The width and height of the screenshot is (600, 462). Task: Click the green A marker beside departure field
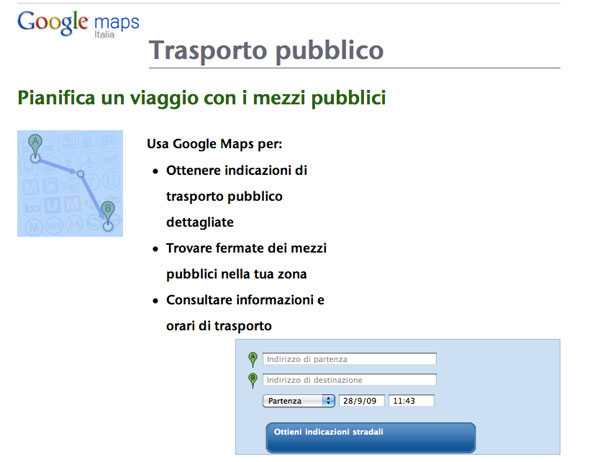click(253, 360)
